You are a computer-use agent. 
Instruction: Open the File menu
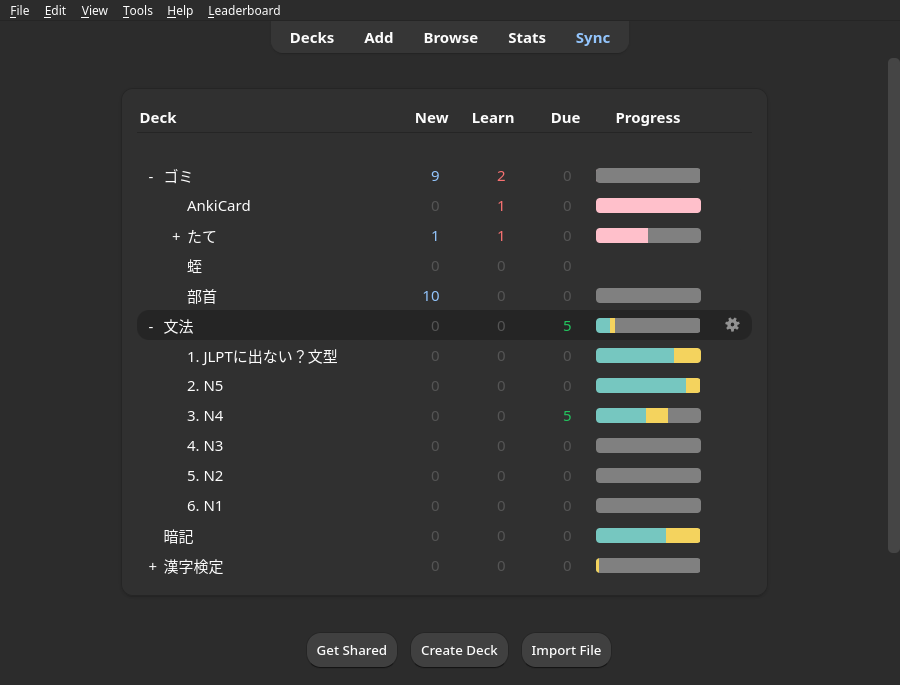click(x=18, y=10)
